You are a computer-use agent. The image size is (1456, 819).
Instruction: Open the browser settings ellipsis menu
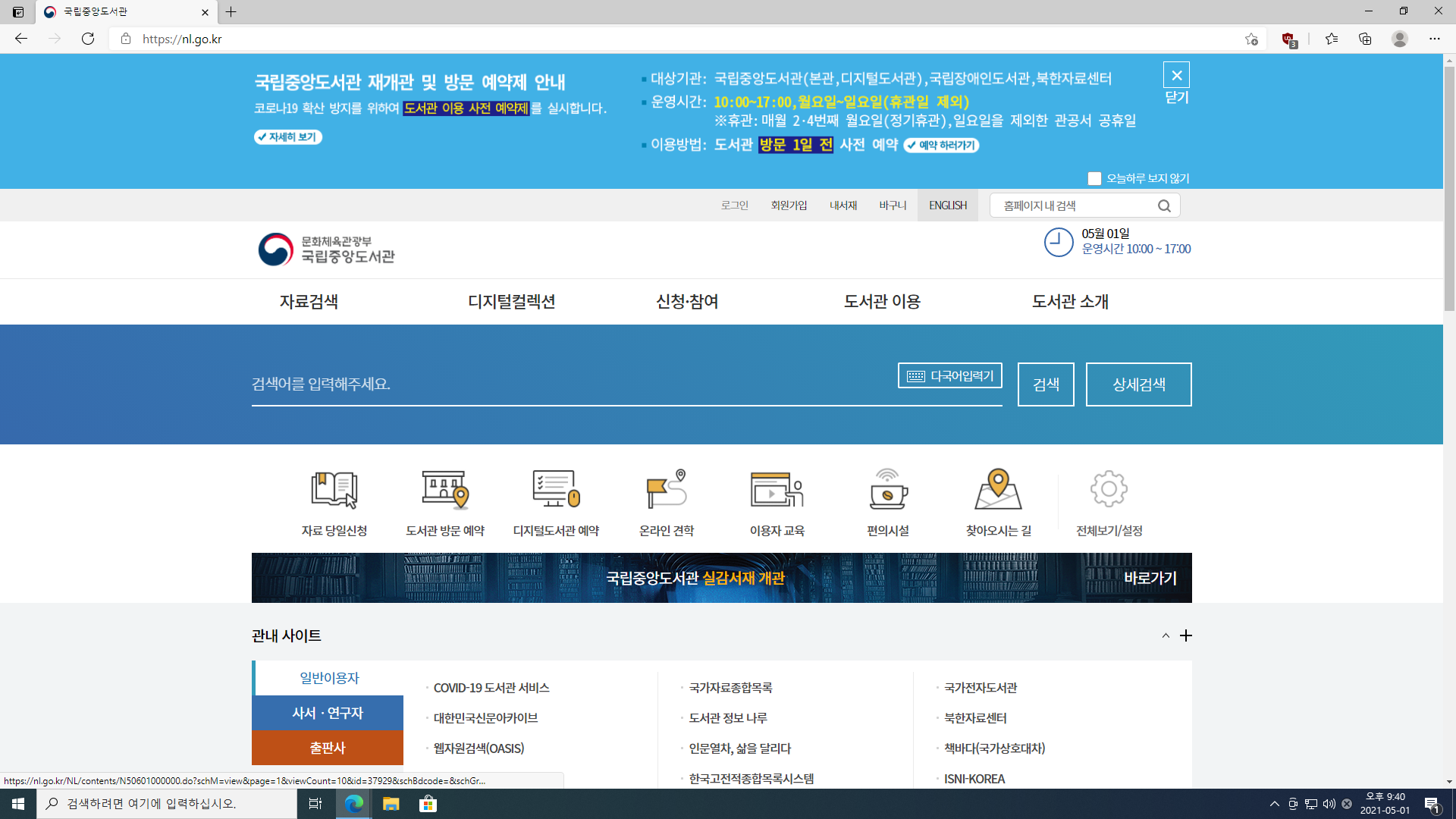pyautogui.click(x=1435, y=39)
